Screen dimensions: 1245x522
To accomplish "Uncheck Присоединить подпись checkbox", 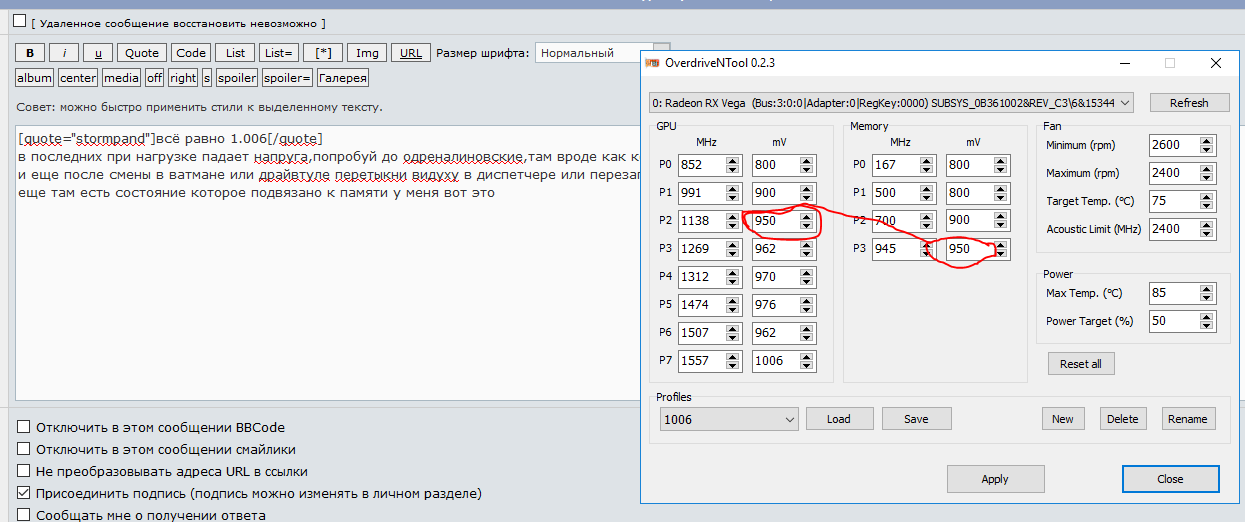I will (24, 493).
